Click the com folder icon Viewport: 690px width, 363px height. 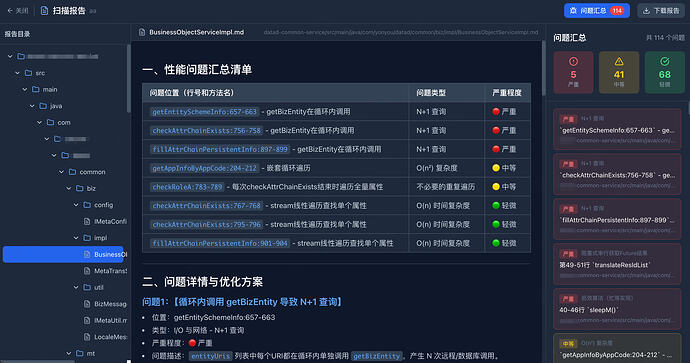click(51, 122)
